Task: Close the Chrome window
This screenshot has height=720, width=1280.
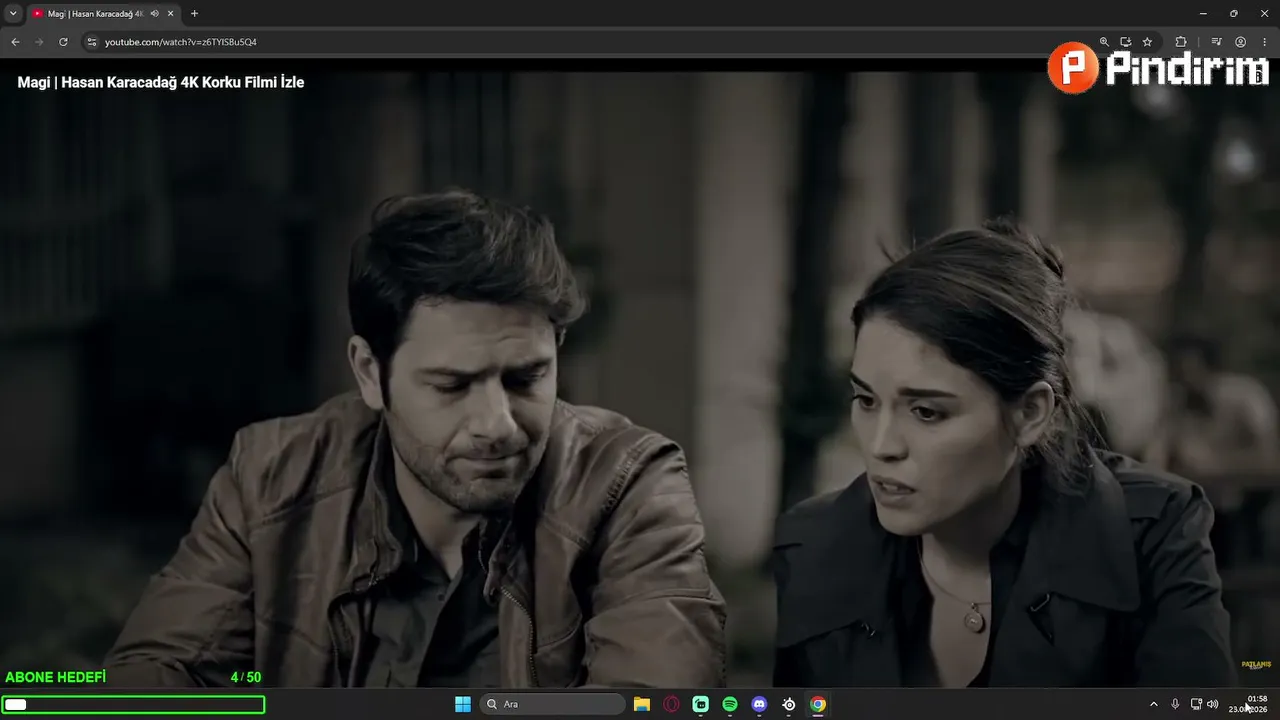Action: click(1263, 14)
